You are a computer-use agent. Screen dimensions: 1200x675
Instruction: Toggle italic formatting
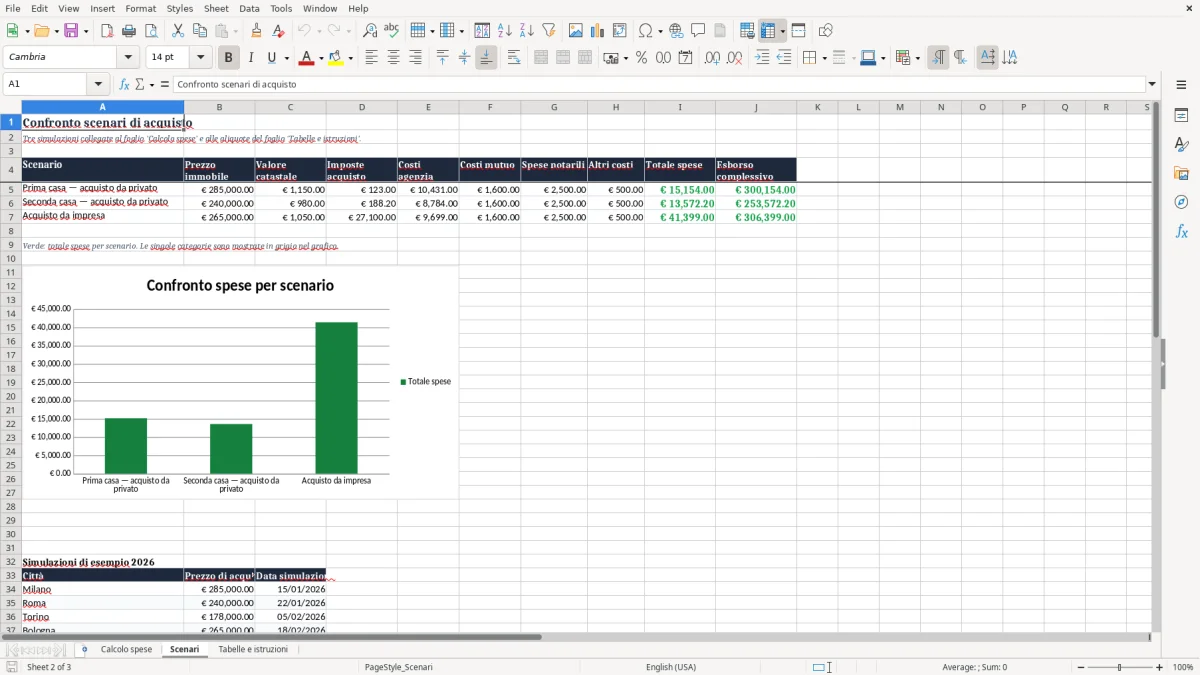250,58
